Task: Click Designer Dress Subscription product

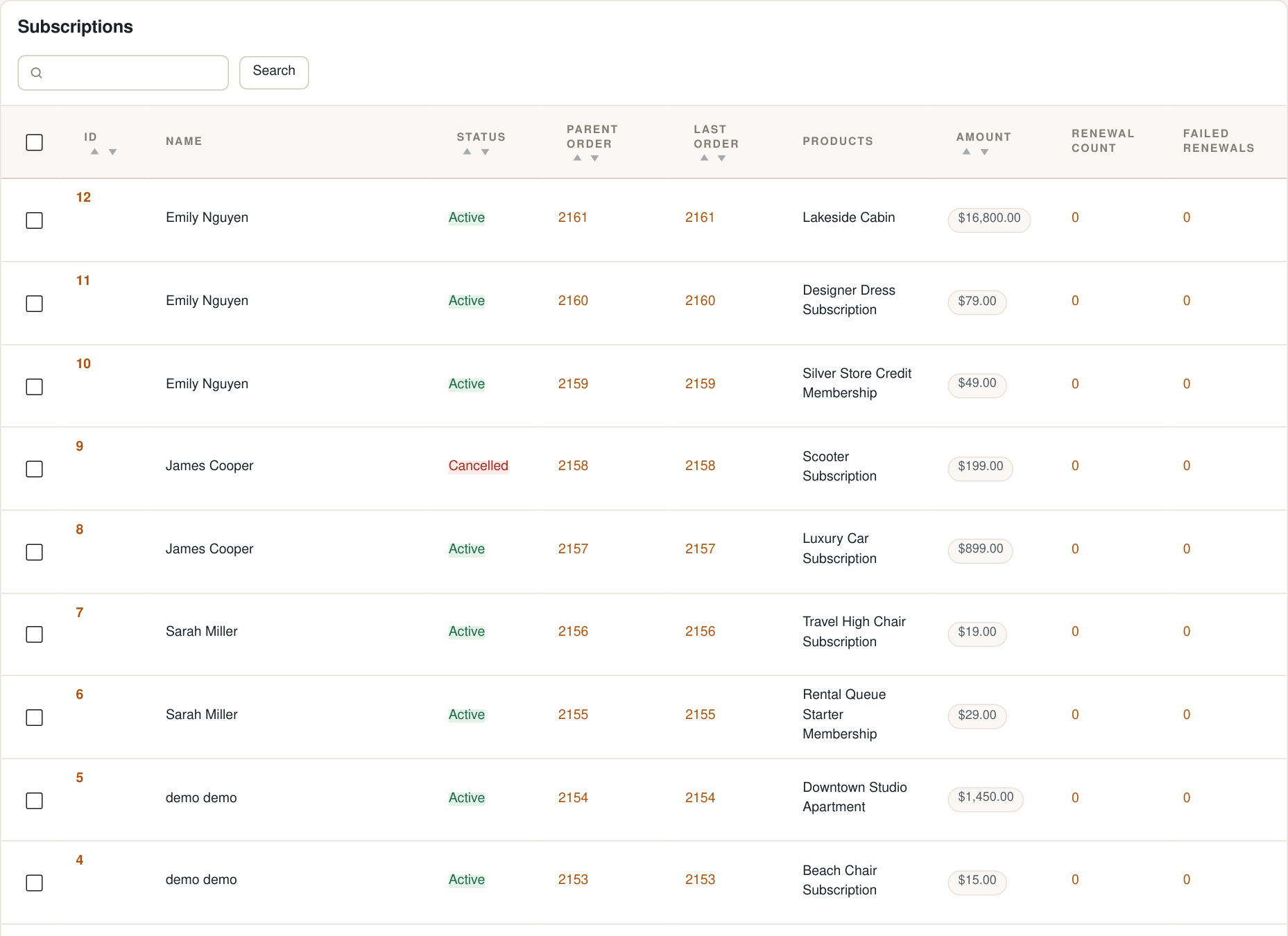Action: 849,300
